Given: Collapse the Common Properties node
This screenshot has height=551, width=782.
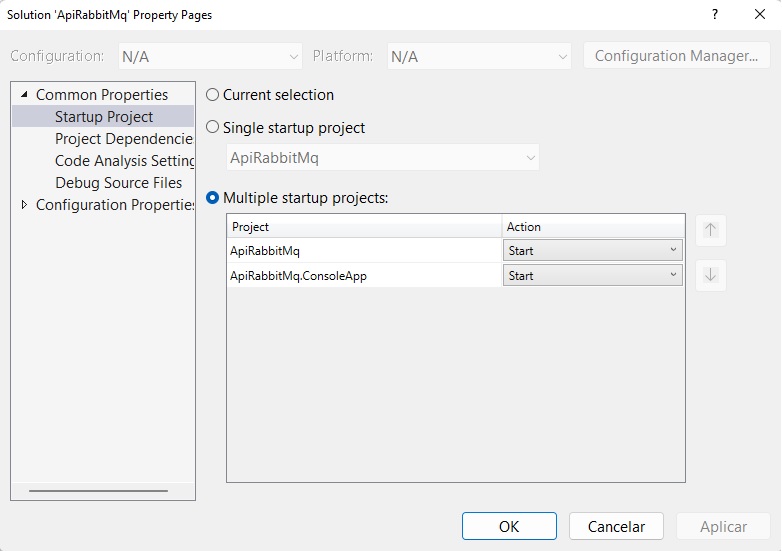Looking at the screenshot, I should click(24, 94).
